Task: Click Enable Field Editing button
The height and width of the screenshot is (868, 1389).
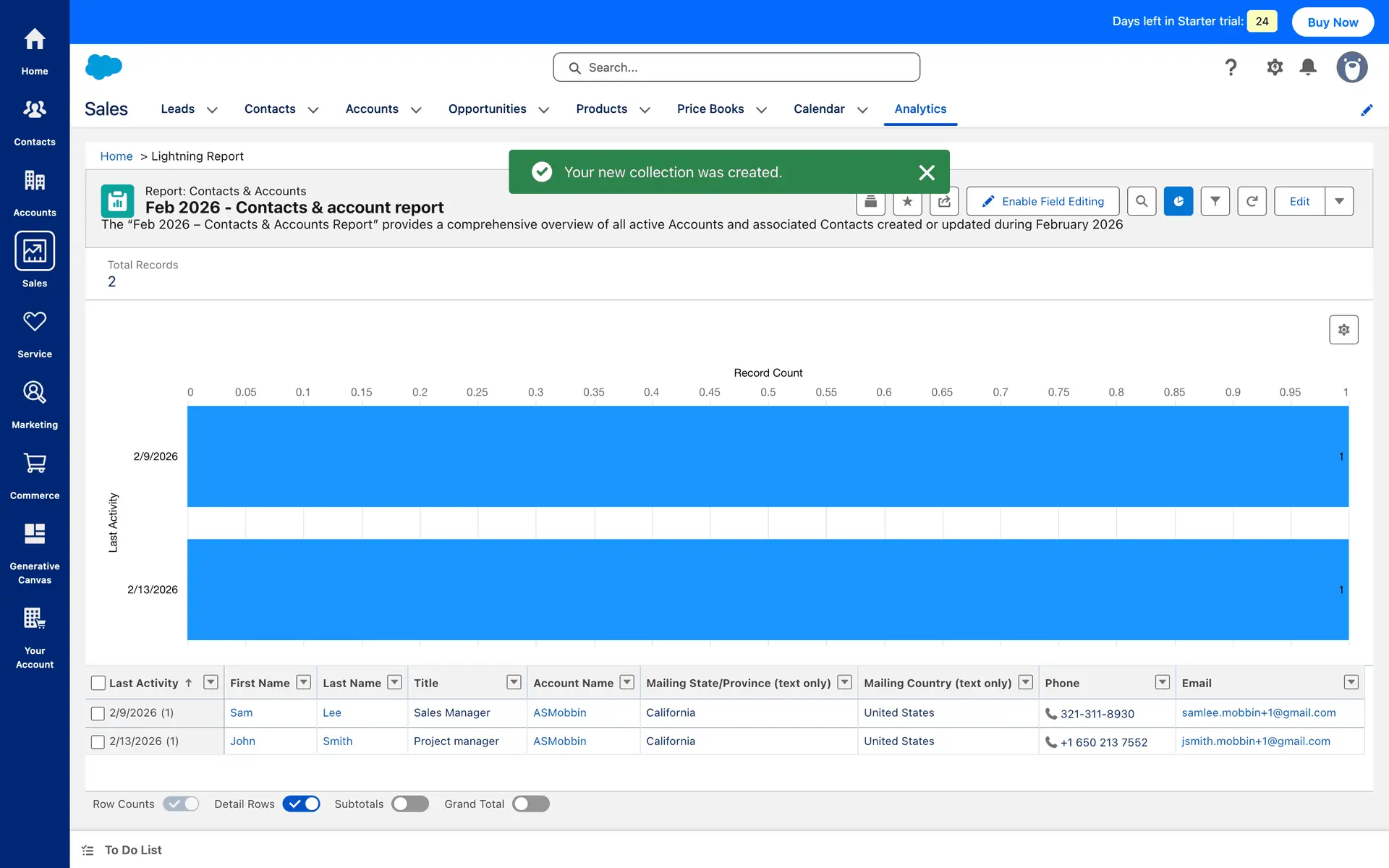Action: 1042,201
